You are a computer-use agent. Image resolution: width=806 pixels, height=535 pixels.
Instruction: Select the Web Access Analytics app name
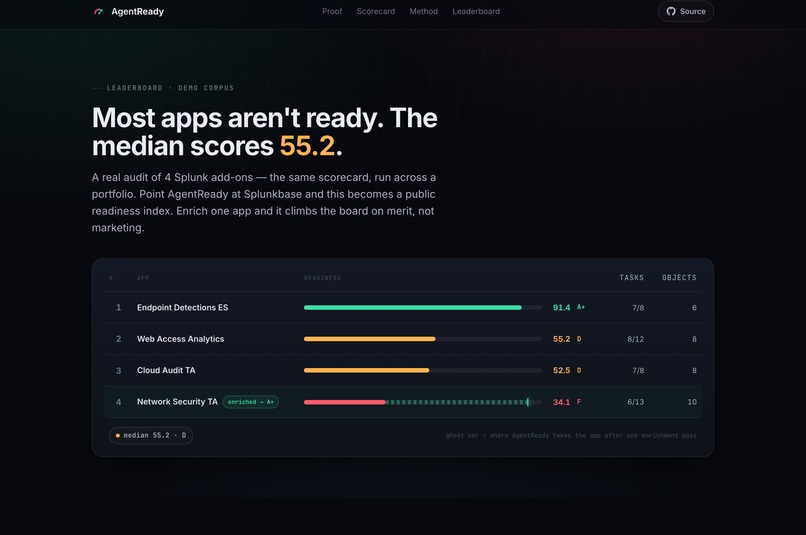coord(180,339)
